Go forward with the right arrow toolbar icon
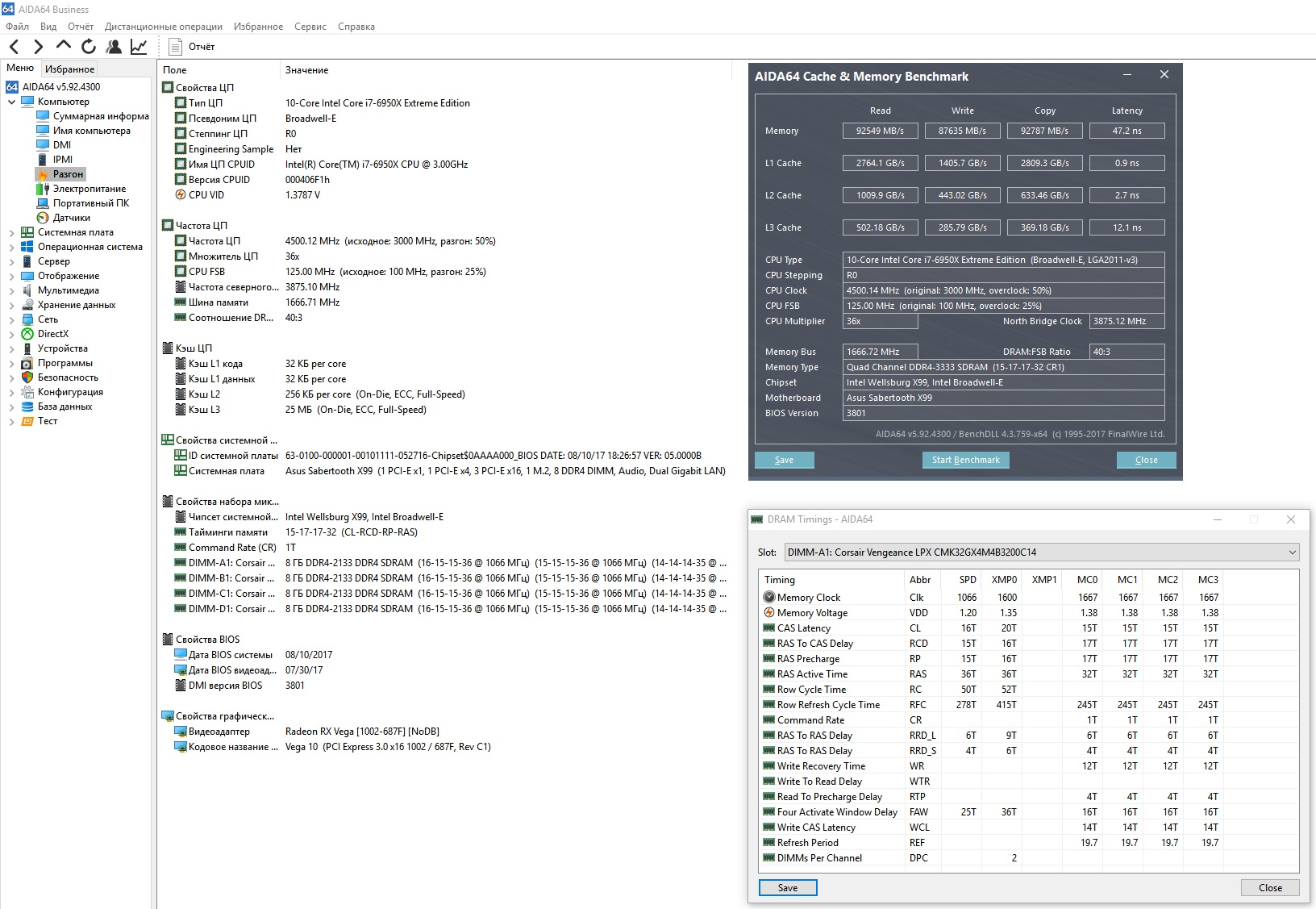The image size is (1316, 909). [x=38, y=47]
